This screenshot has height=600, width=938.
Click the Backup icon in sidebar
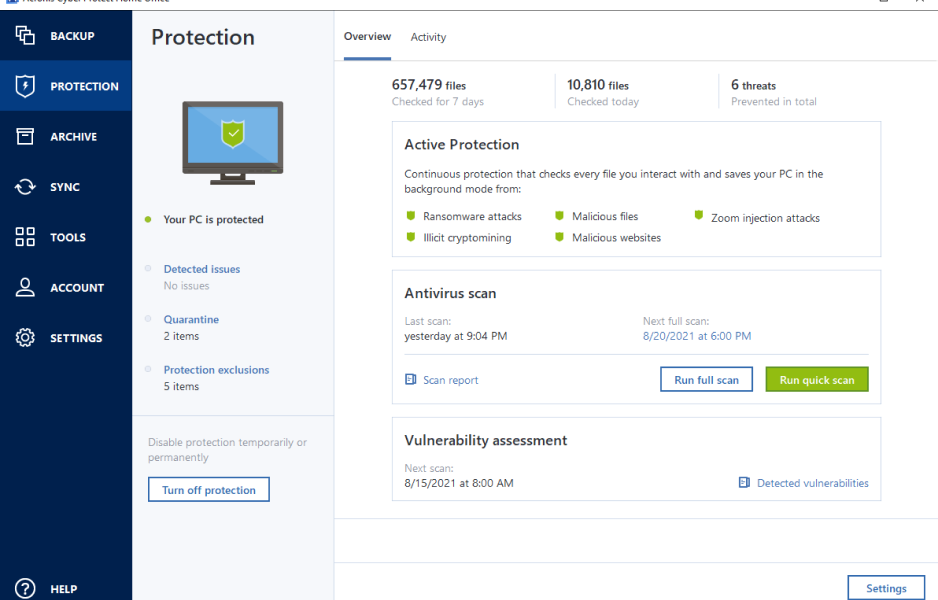coord(25,36)
